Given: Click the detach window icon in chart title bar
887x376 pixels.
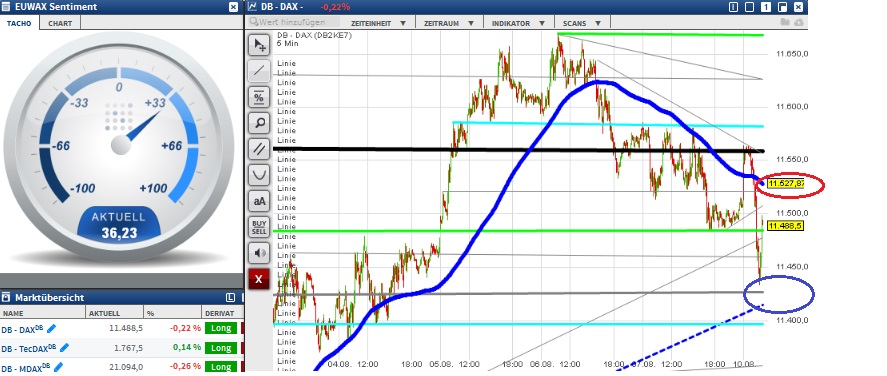Looking at the screenshot, I should tap(782, 7).
